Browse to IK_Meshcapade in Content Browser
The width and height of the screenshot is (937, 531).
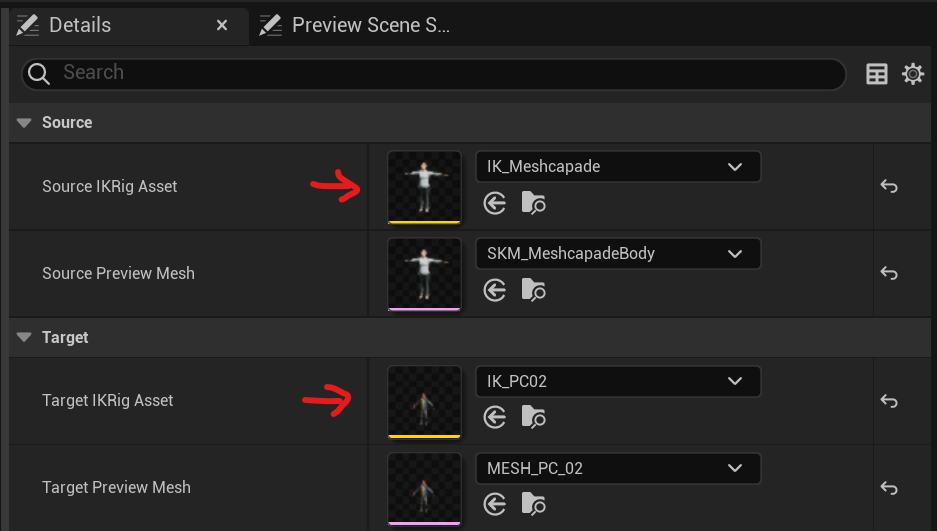(x=534, y=204)
